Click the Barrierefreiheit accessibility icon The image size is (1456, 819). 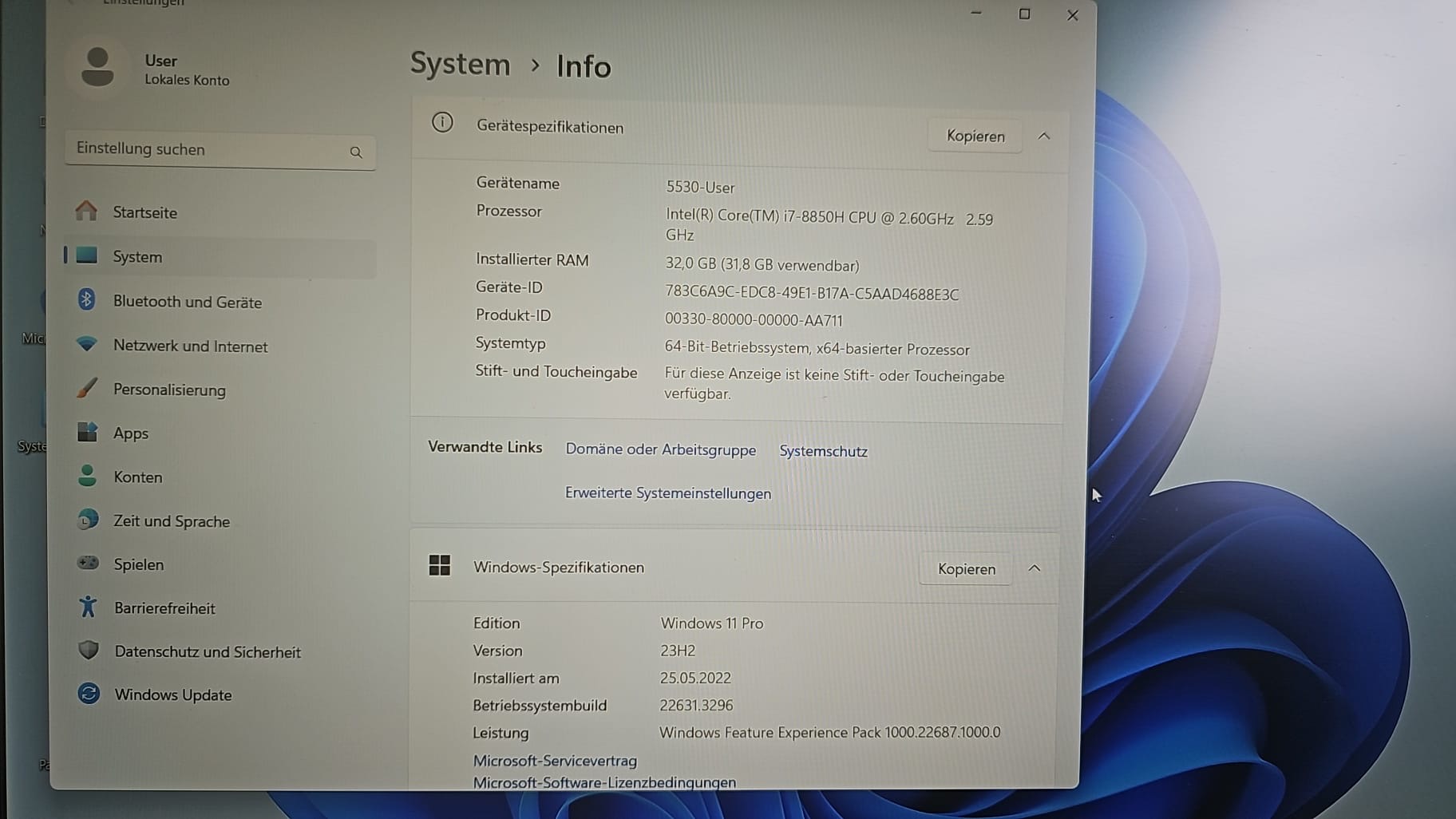(x=88, y=607)
